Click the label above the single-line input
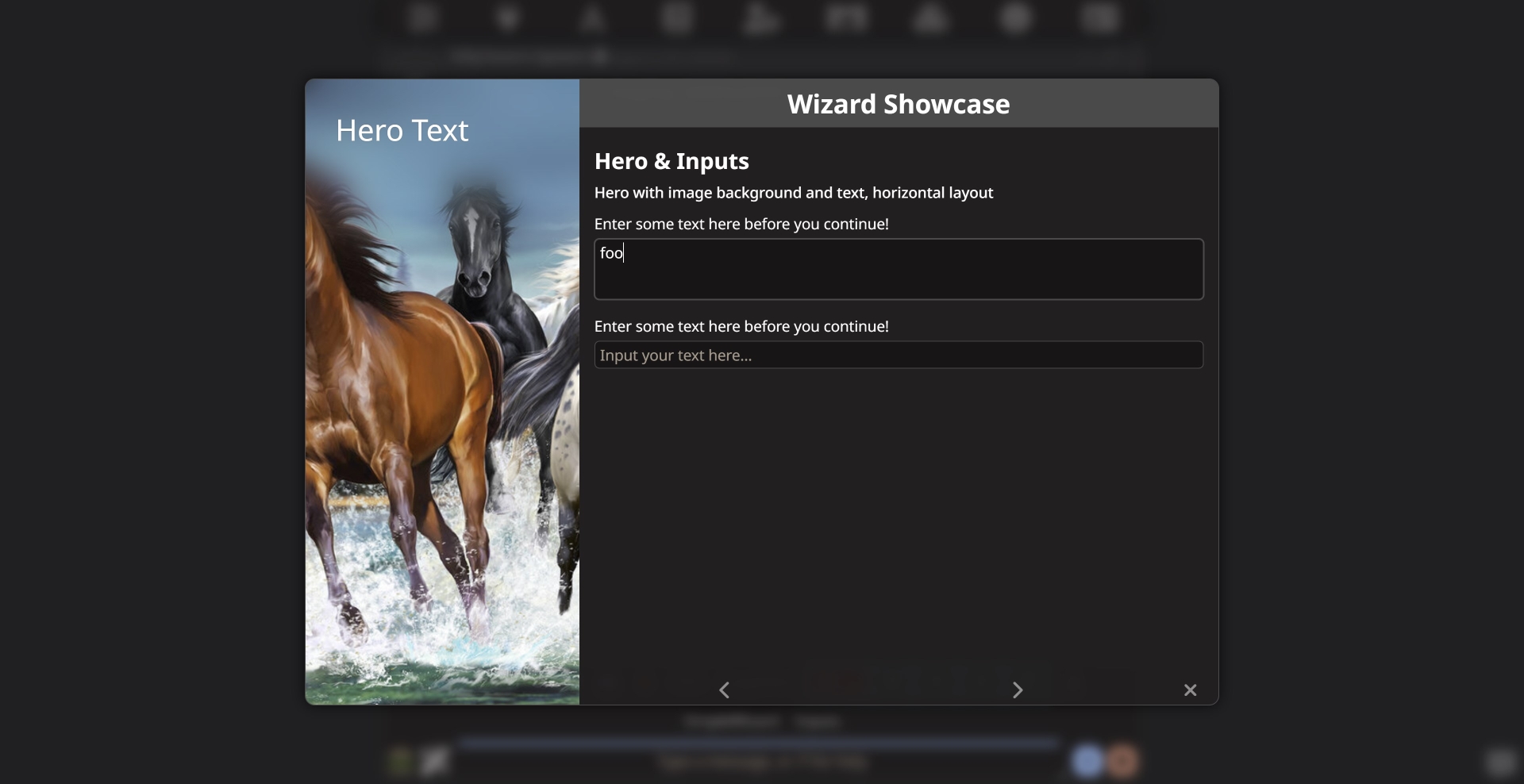Viewport: 1524px width, 784px height. tap(741, 326)
